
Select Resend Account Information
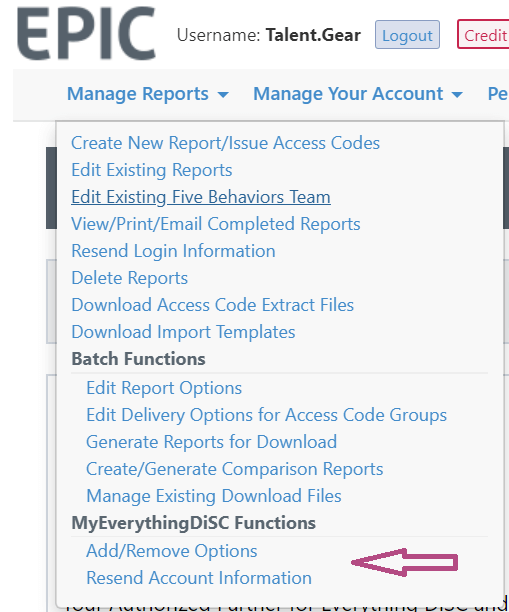(199, 578)
